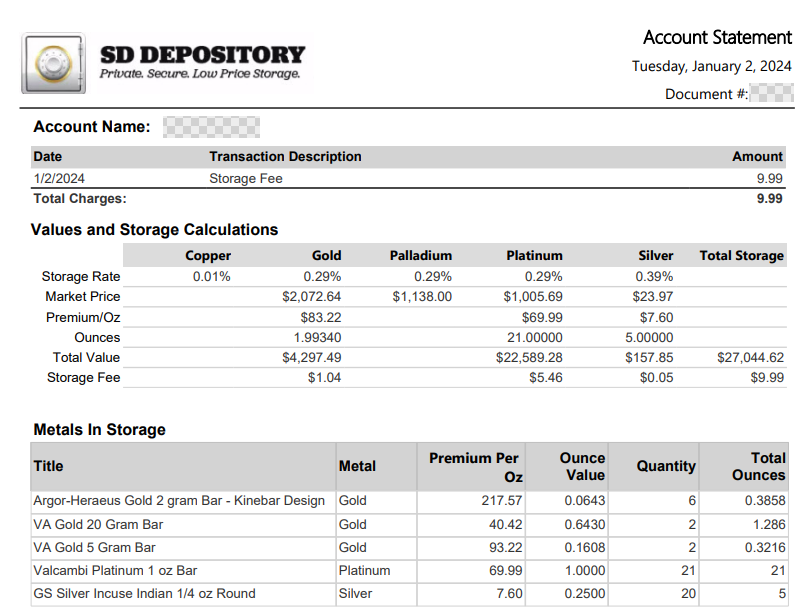Click the GS Silver Incuse Indian round title
The image size is (801, 611).
coord(144,593)
